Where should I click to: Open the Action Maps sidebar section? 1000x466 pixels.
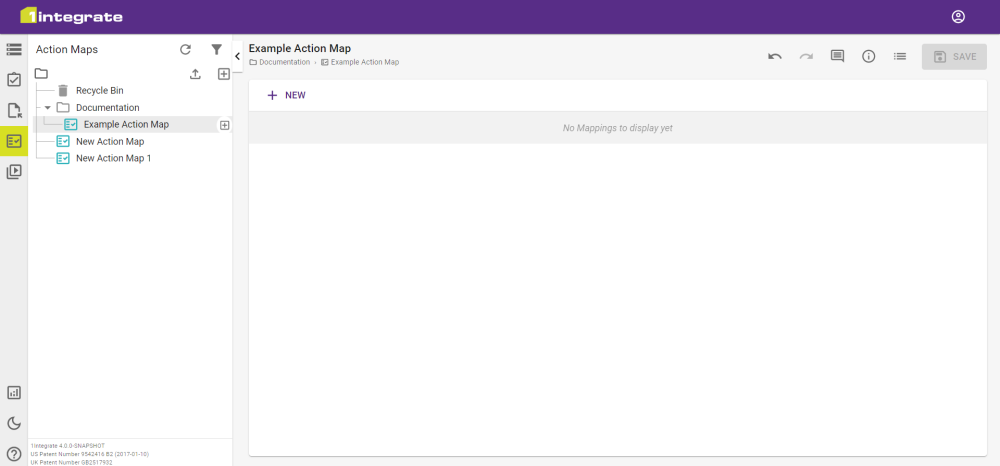click(14, 141)
